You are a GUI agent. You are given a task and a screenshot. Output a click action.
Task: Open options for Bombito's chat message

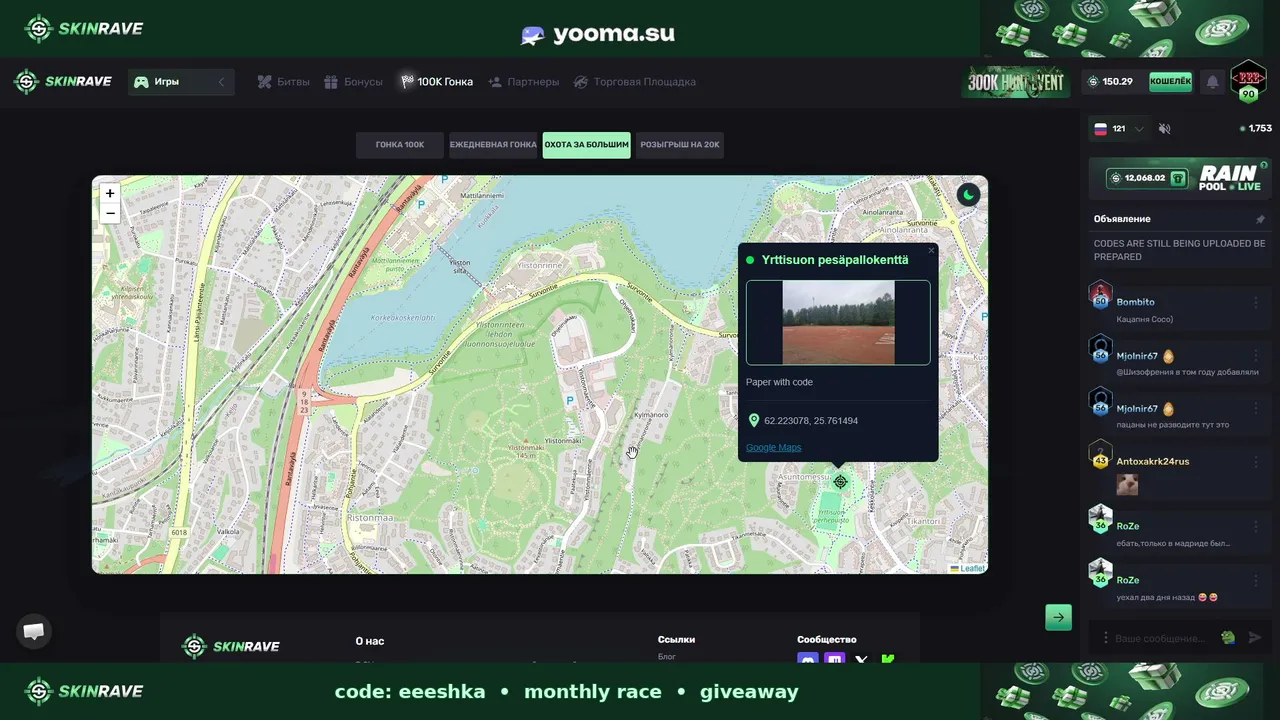click(1256, 302)
